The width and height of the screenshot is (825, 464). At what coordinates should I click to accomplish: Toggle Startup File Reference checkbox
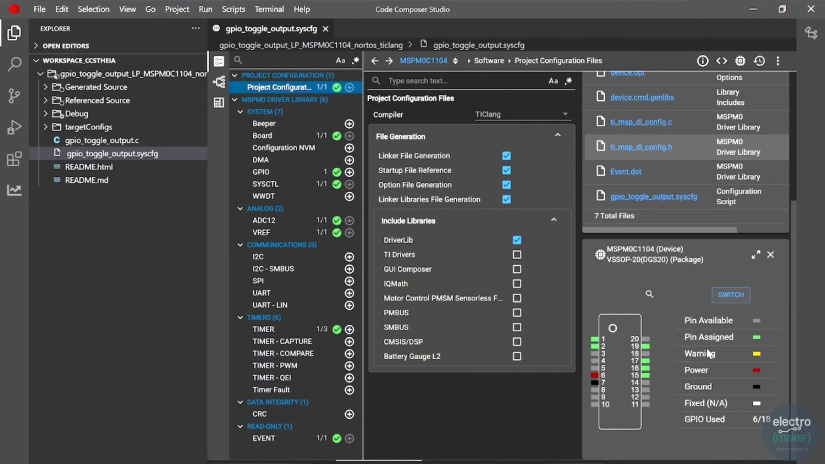[506, 170]
